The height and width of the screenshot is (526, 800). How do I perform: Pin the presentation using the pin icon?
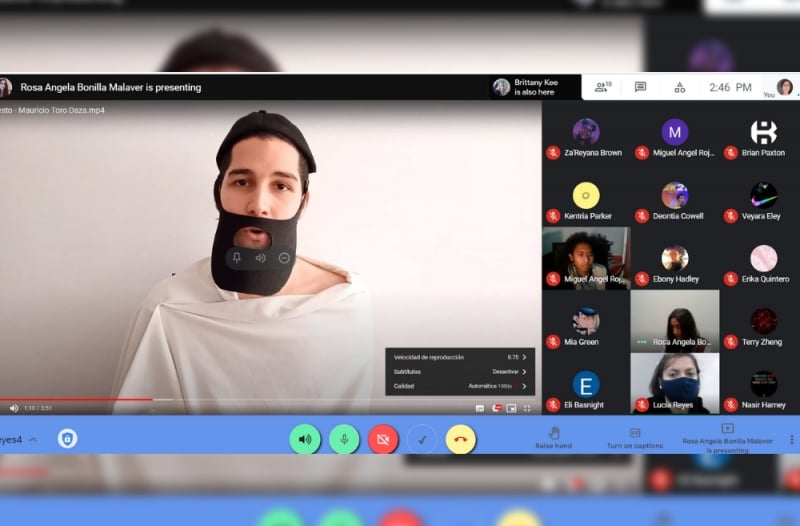click(x=237, y=258)
